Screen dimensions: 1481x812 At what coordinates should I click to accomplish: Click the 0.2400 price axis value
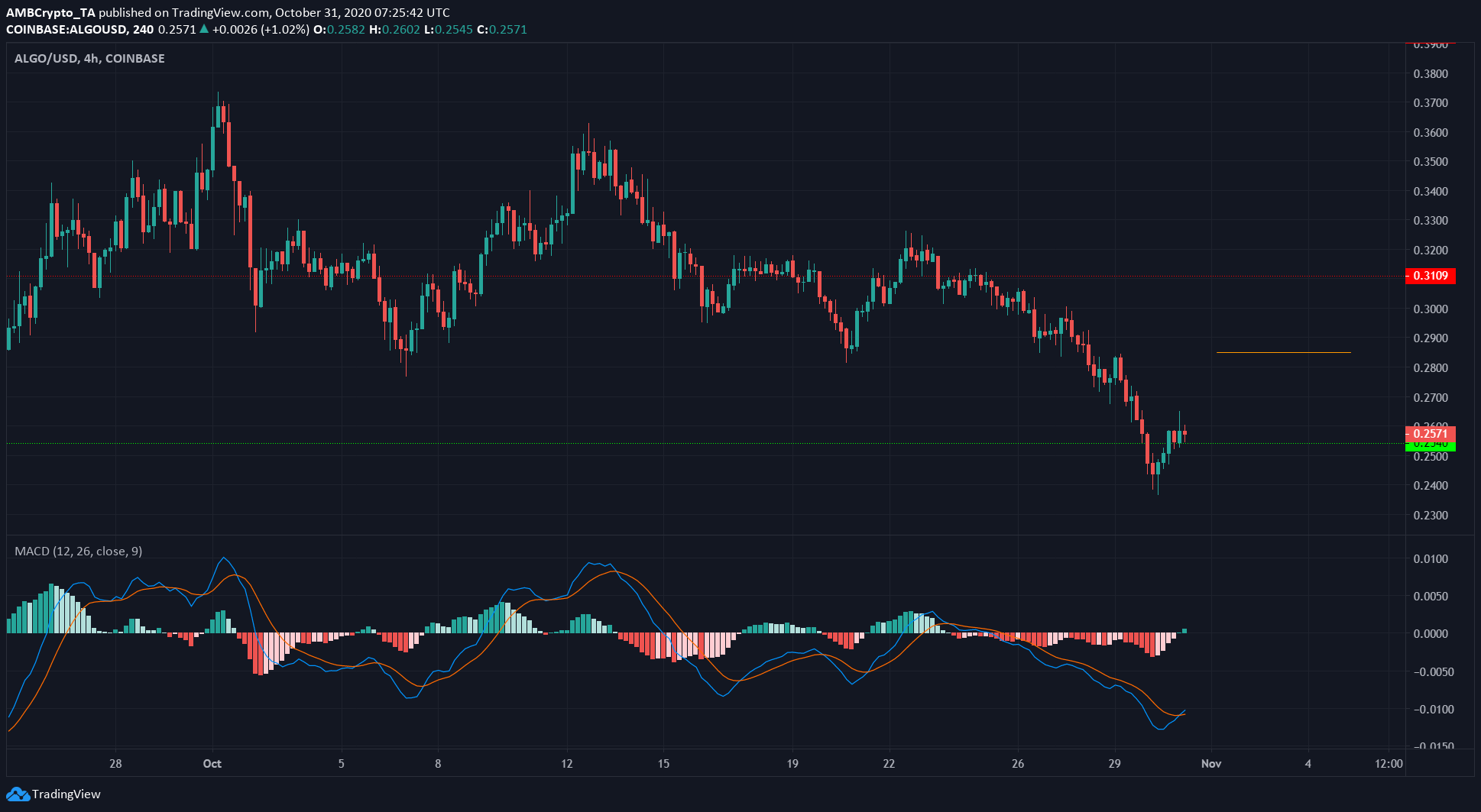tap(1431, 486)
